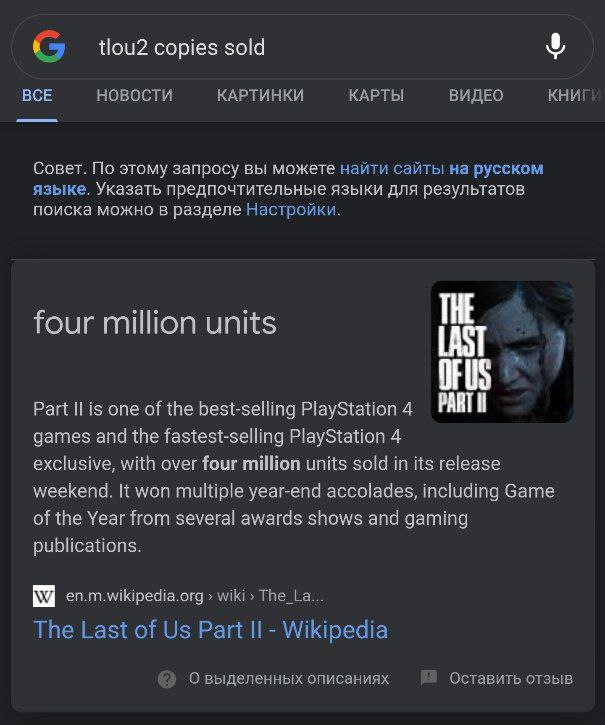Click О выделенных описаниях link

289,679
